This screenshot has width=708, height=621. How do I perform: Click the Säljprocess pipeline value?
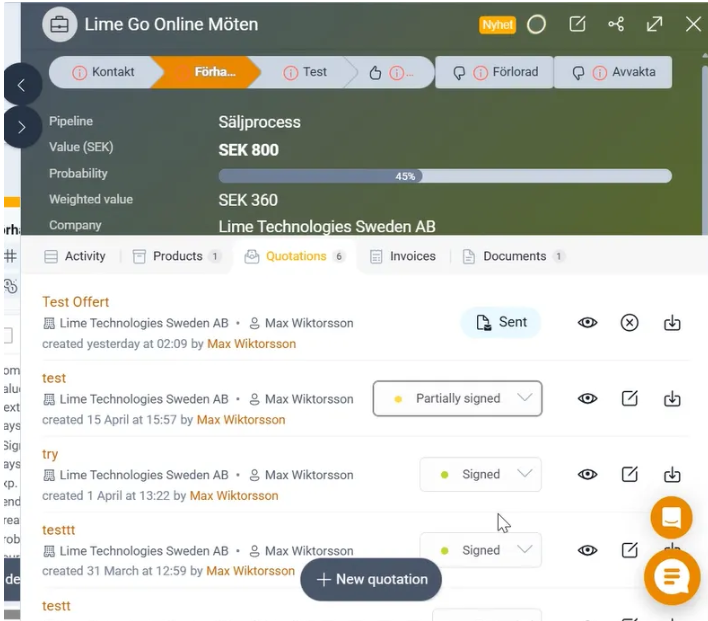coord(259,122)
